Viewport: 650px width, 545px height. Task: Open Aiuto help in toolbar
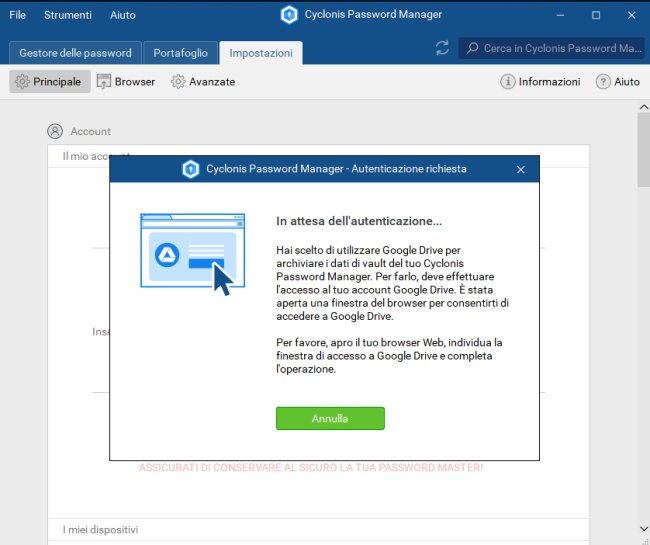(618, 82)
